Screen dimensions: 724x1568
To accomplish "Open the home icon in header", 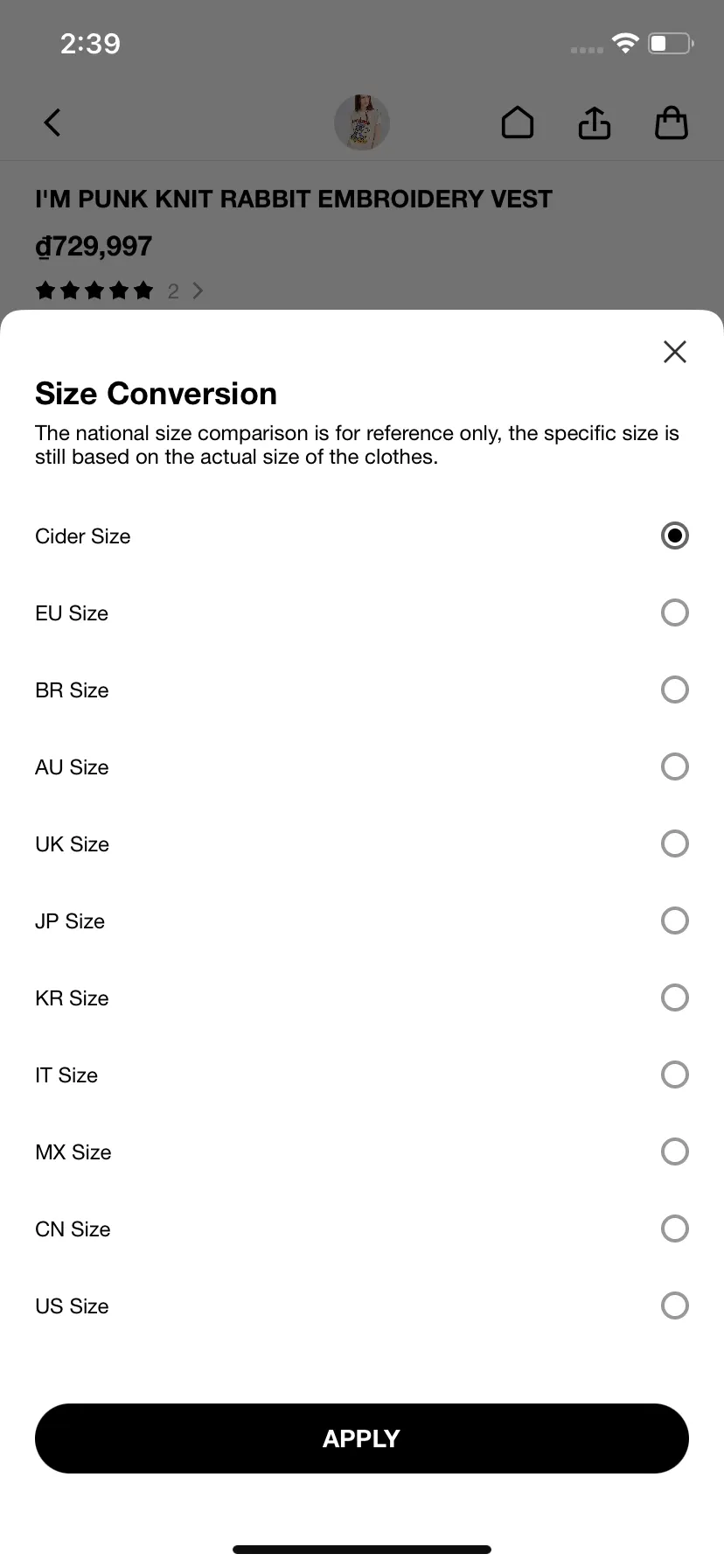I will coord(518,122).
